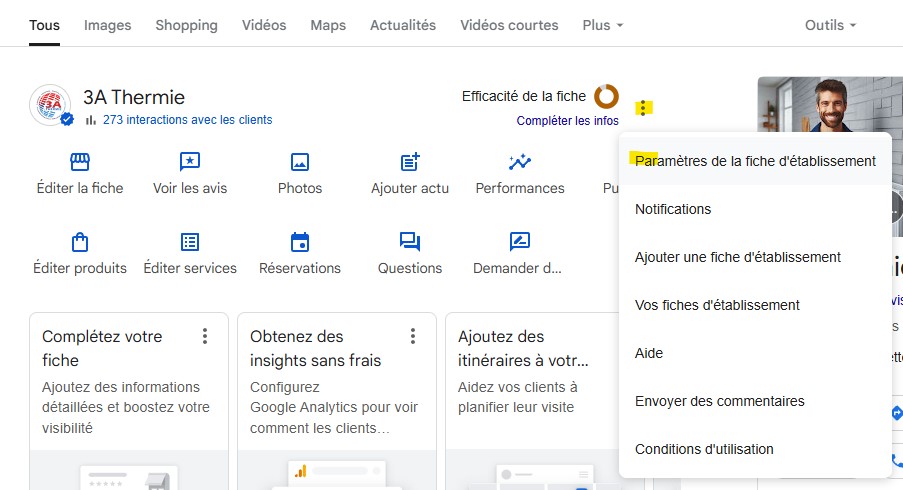Open Vos fiches d'établissement

[756, 305]
